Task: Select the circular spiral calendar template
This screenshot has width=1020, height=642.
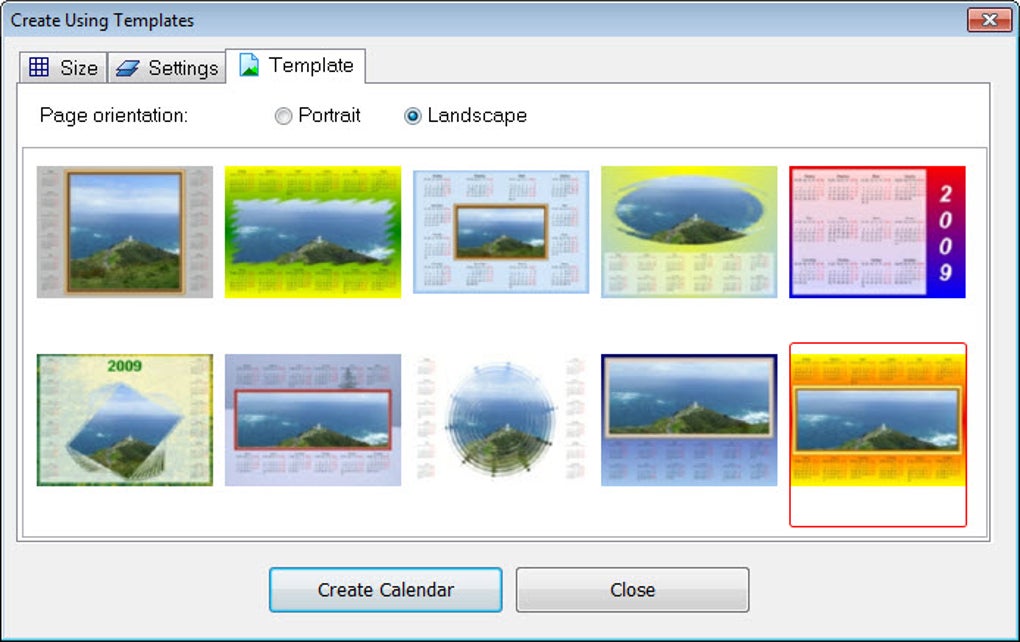Action: point(500,419)
